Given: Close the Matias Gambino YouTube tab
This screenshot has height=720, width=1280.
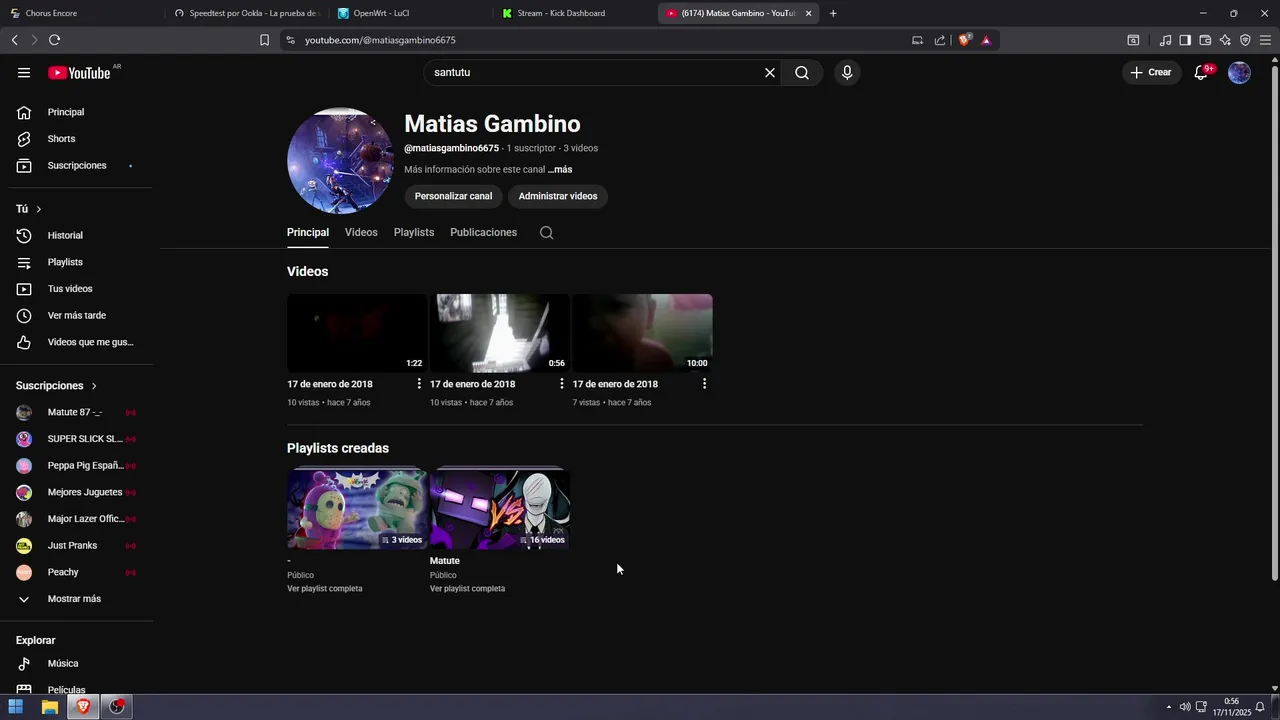Looking at the screenshot, I should coord(808,13).
